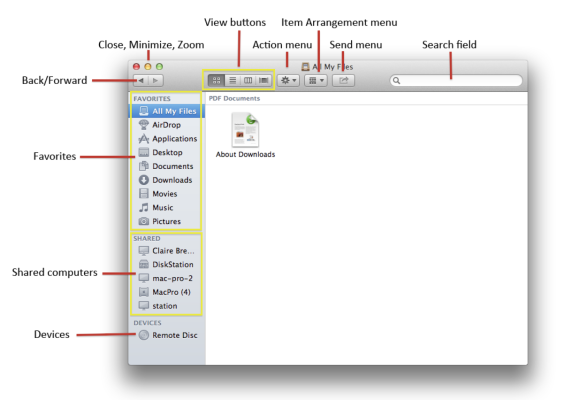
Task: Switch to list view
Action: tap(232, 80)
